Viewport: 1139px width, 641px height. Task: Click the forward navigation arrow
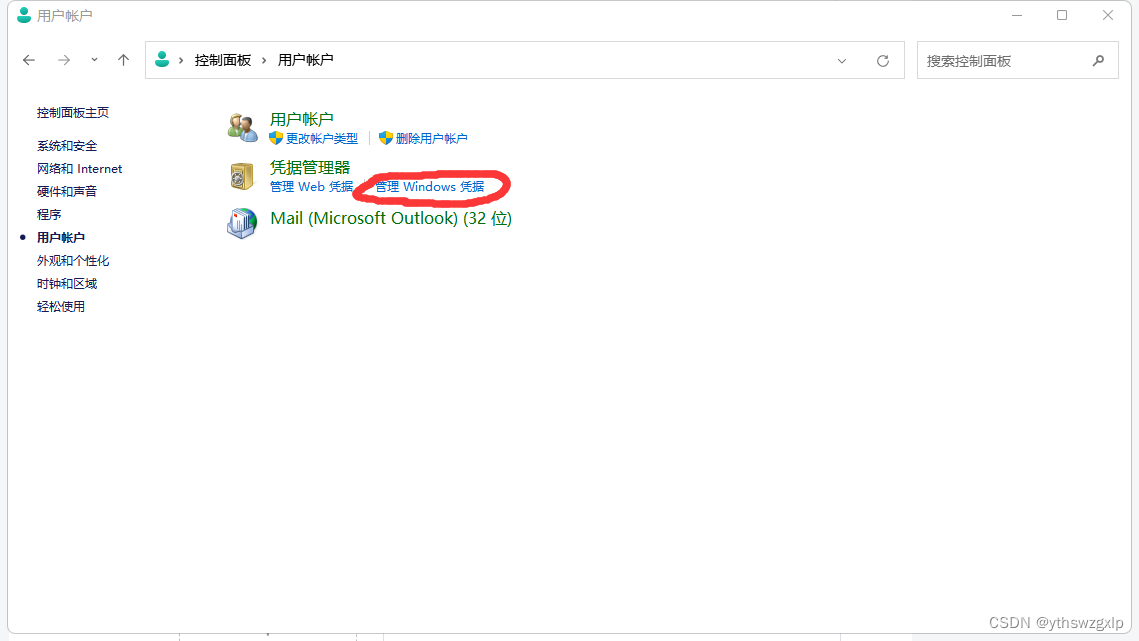[64, 60]
